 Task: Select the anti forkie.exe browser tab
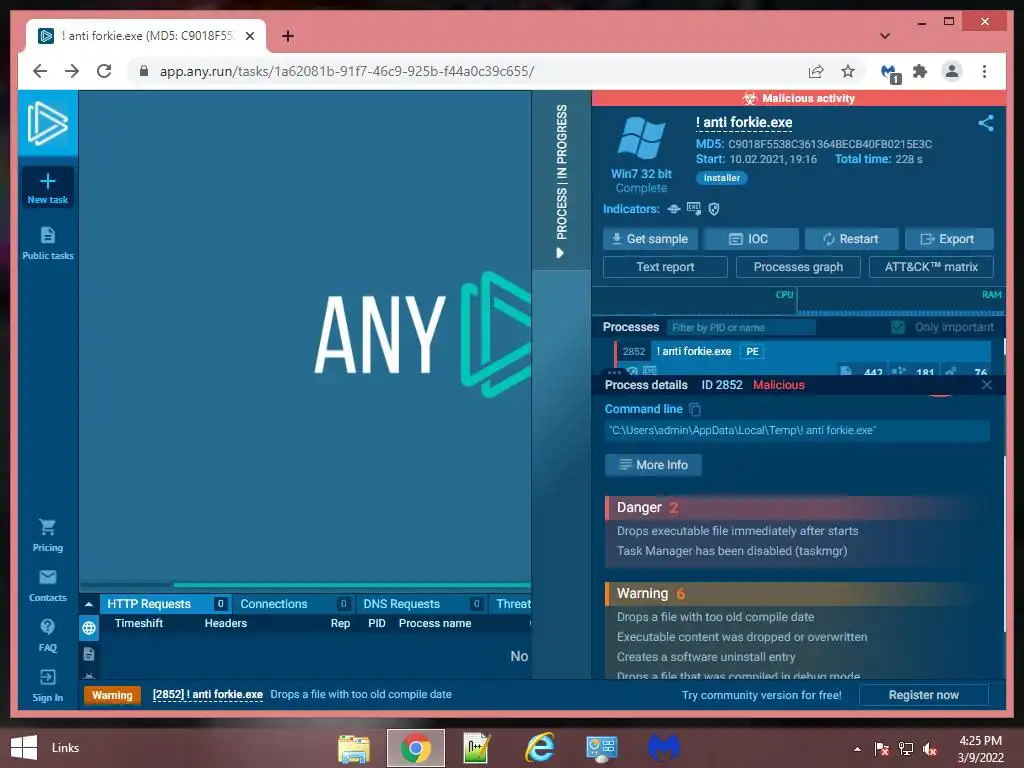tap(146, 36)
